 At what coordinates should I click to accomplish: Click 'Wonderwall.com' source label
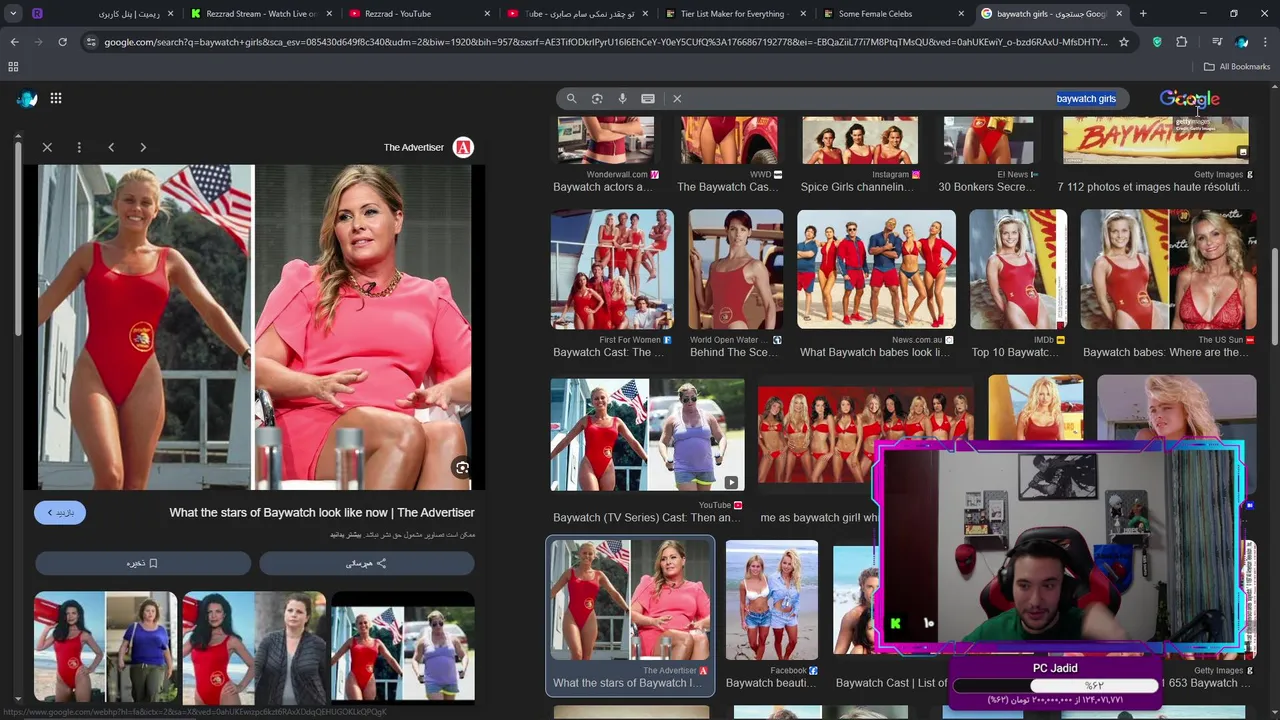pos(617,174)
